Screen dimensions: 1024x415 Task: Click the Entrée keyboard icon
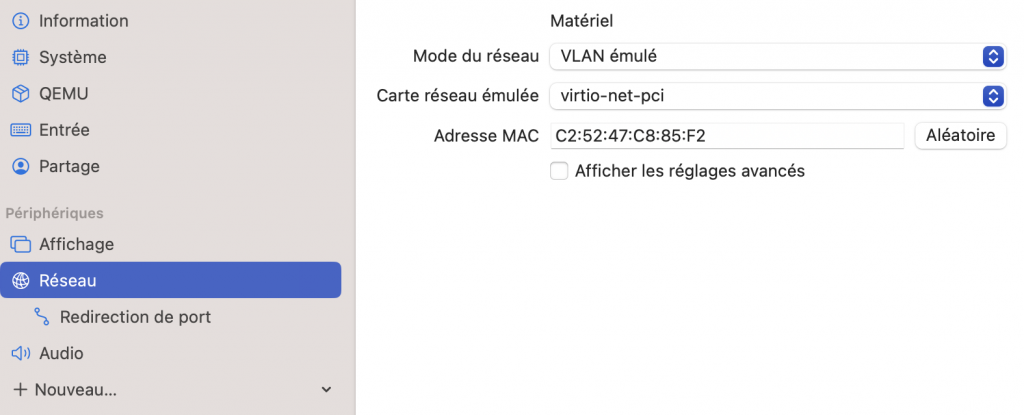coord(20,130)
